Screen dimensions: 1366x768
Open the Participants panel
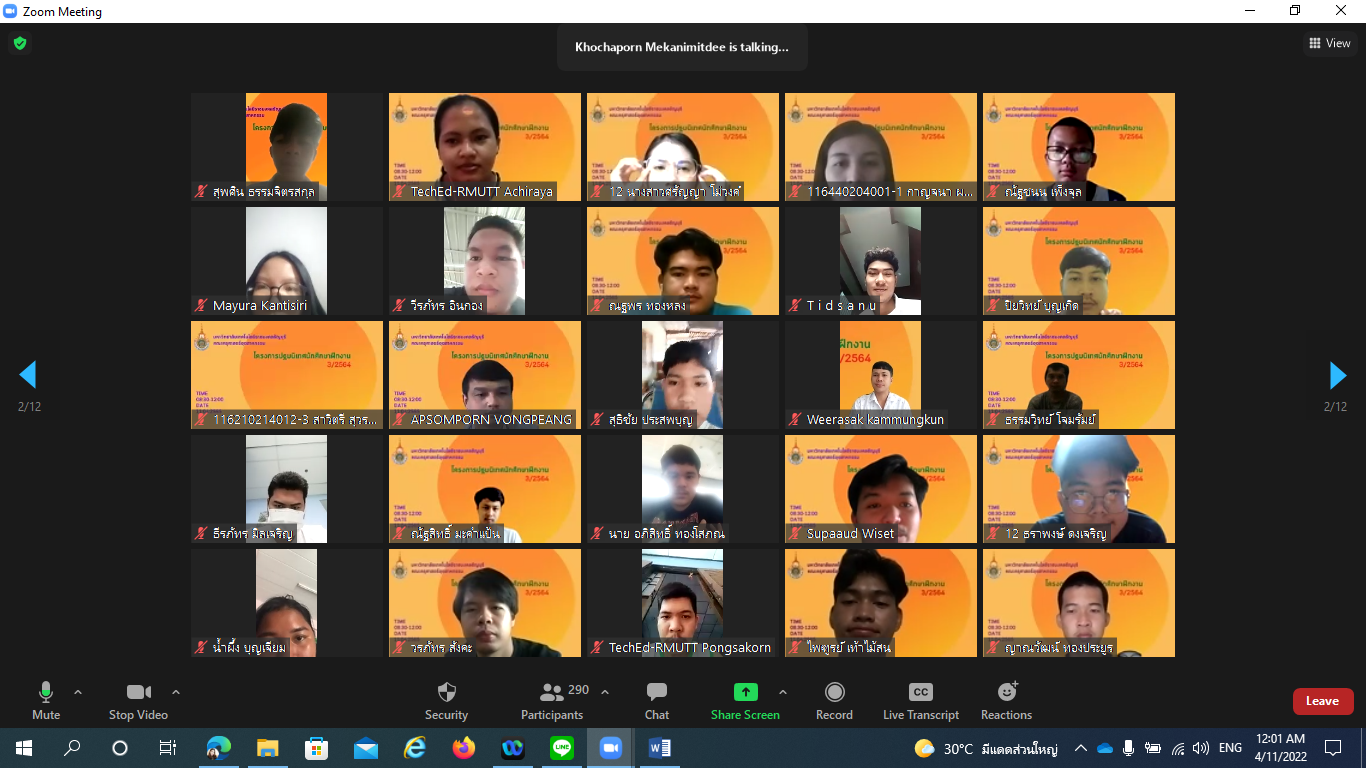click(551, 700)
